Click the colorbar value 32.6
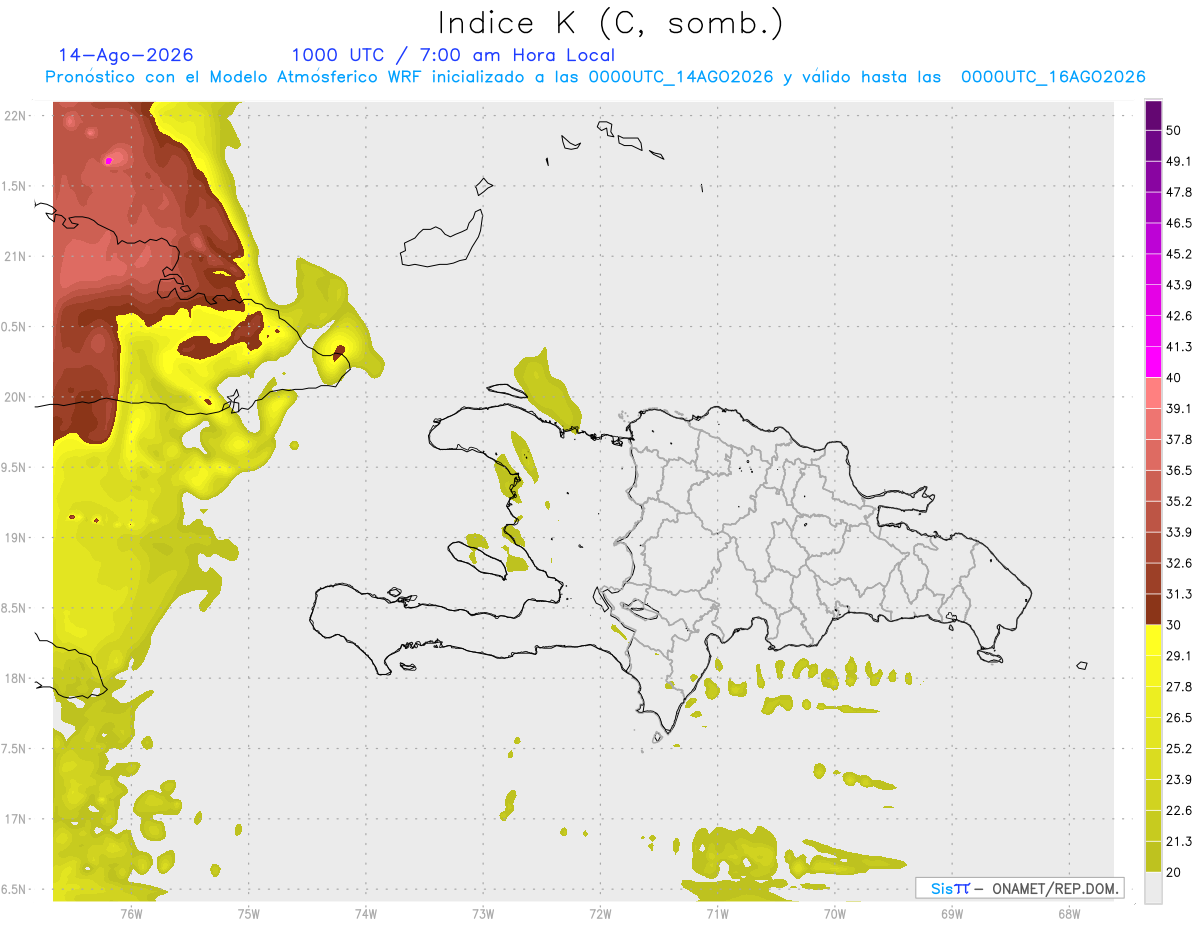Viewport: 1200px width, 927px height. click(1179, 563)
